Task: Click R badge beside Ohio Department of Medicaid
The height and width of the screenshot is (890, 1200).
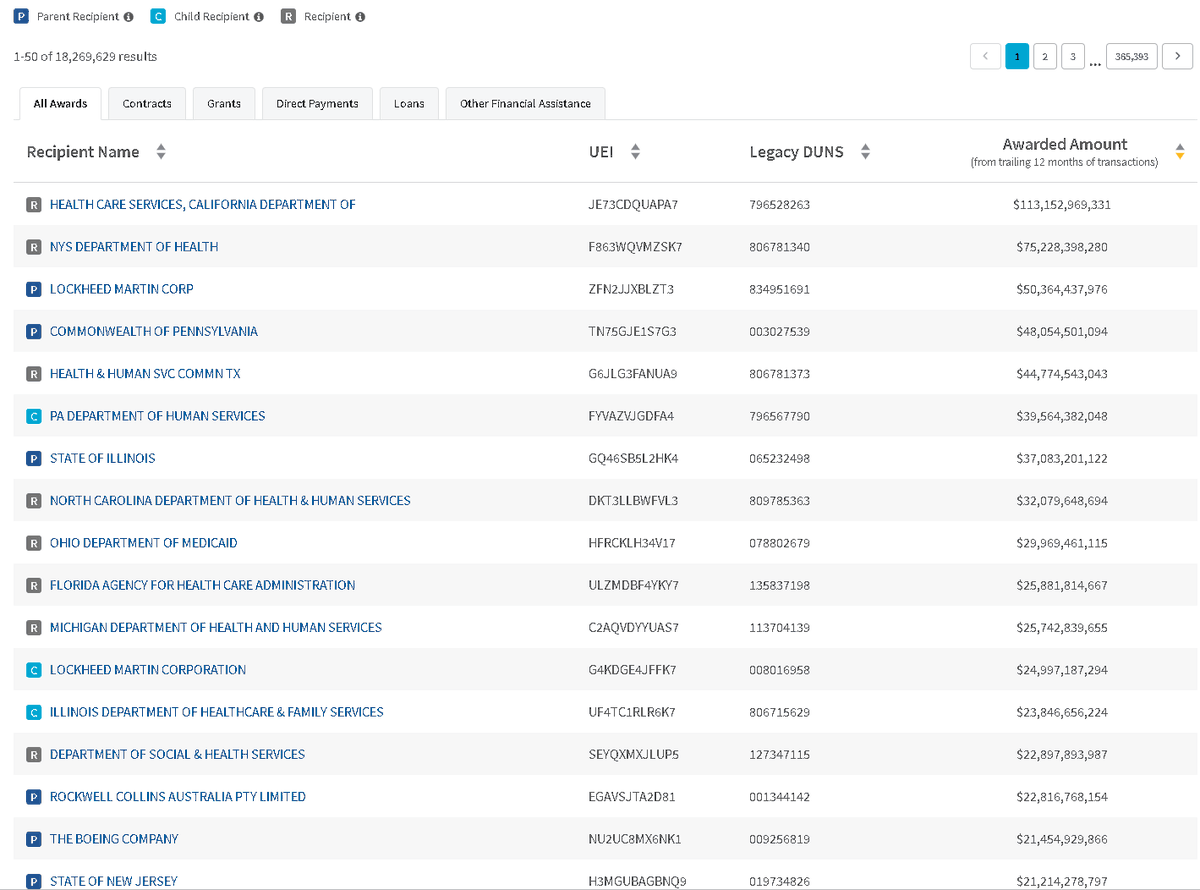Action: 33,543
